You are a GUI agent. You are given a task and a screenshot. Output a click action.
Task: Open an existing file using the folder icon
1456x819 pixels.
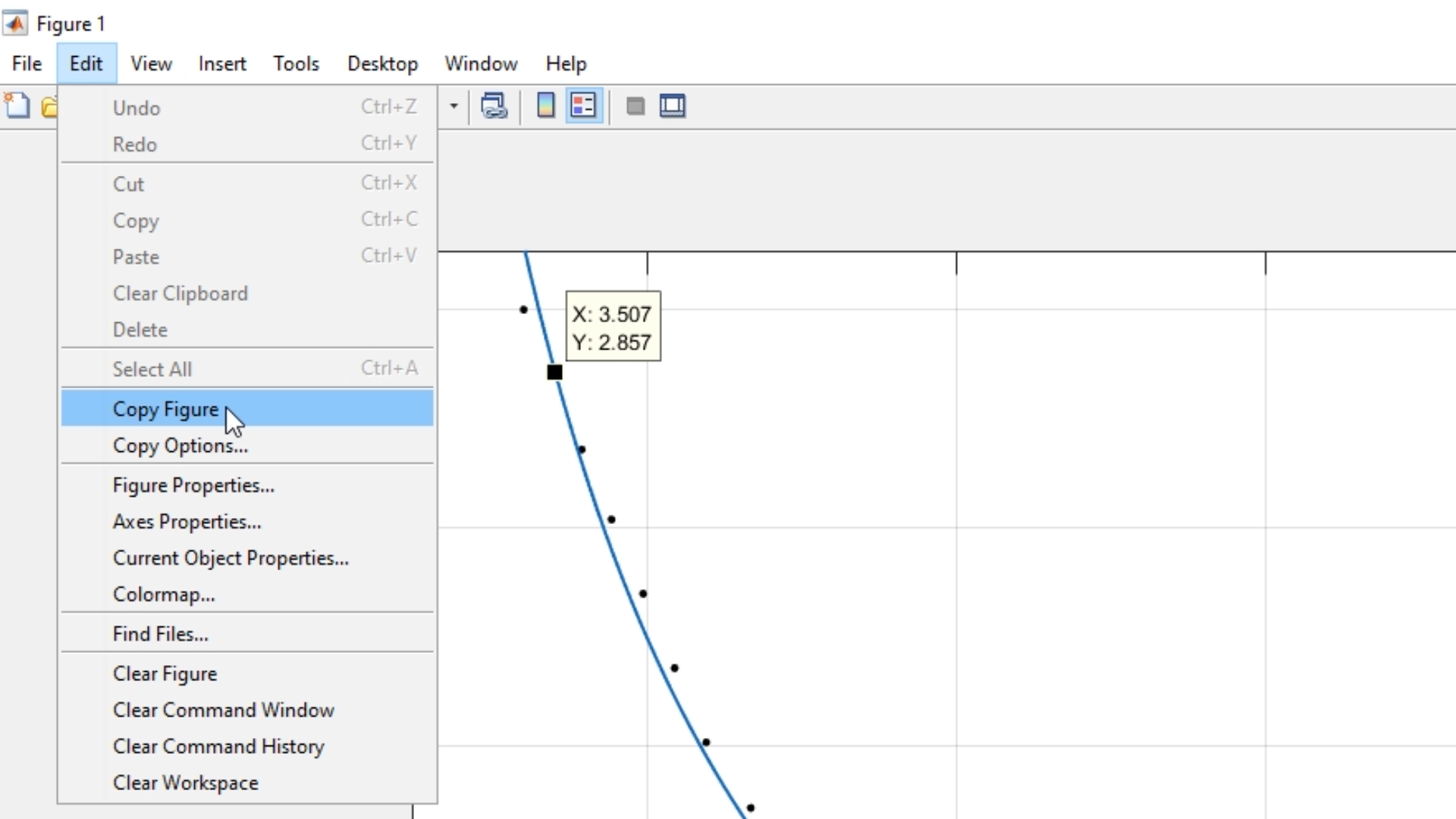(50, 106)
